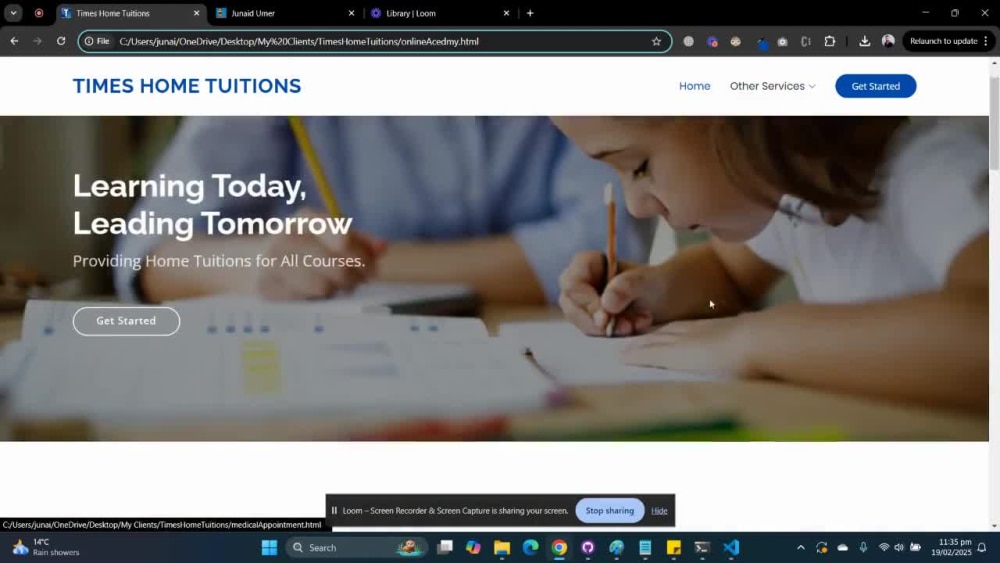Click the taskbar Search box
Image resolution: width=1000 pixels, height=563 pixels.
(x=354, y=548)
